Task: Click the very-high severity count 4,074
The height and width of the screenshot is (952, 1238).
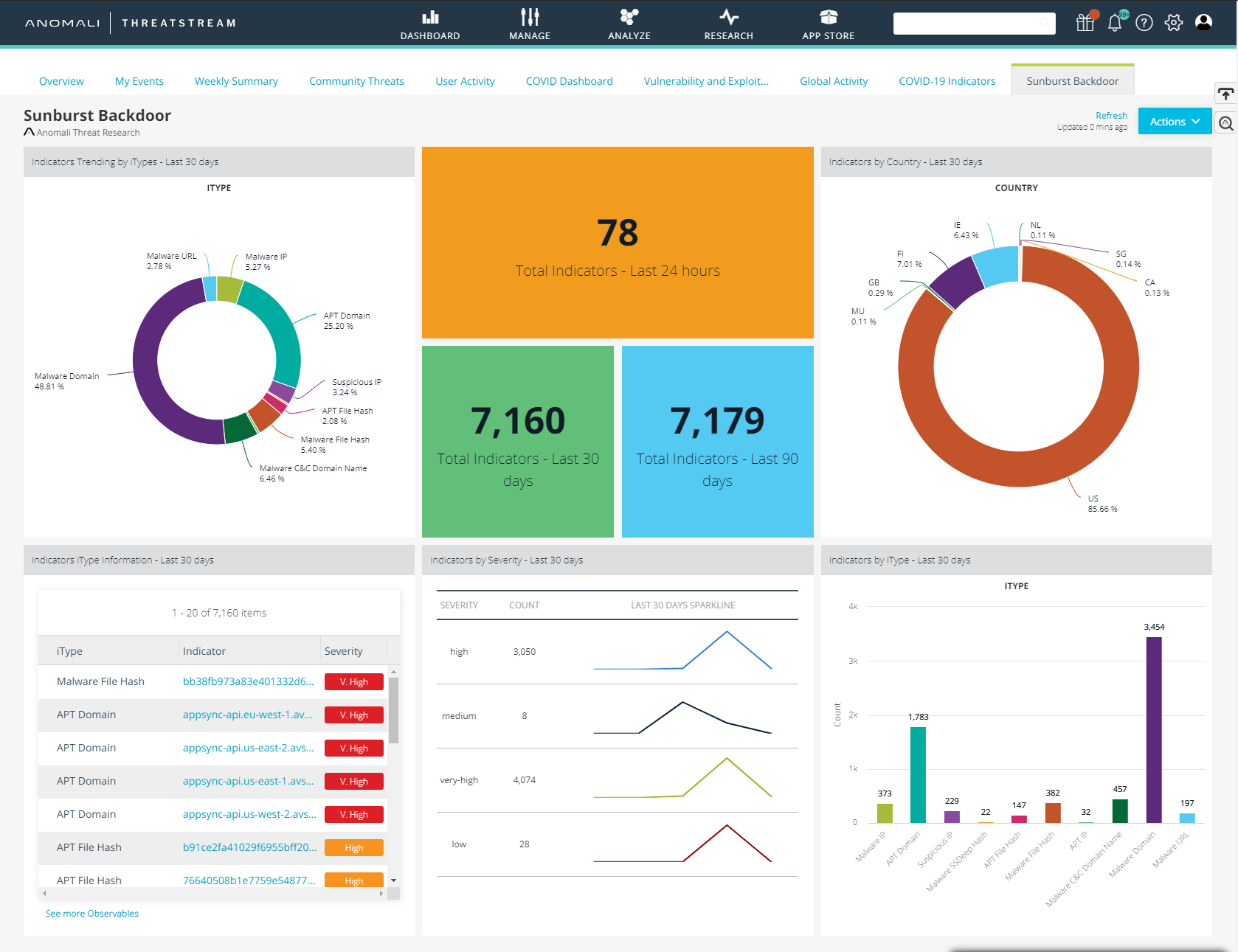Action: pos(525,780)
